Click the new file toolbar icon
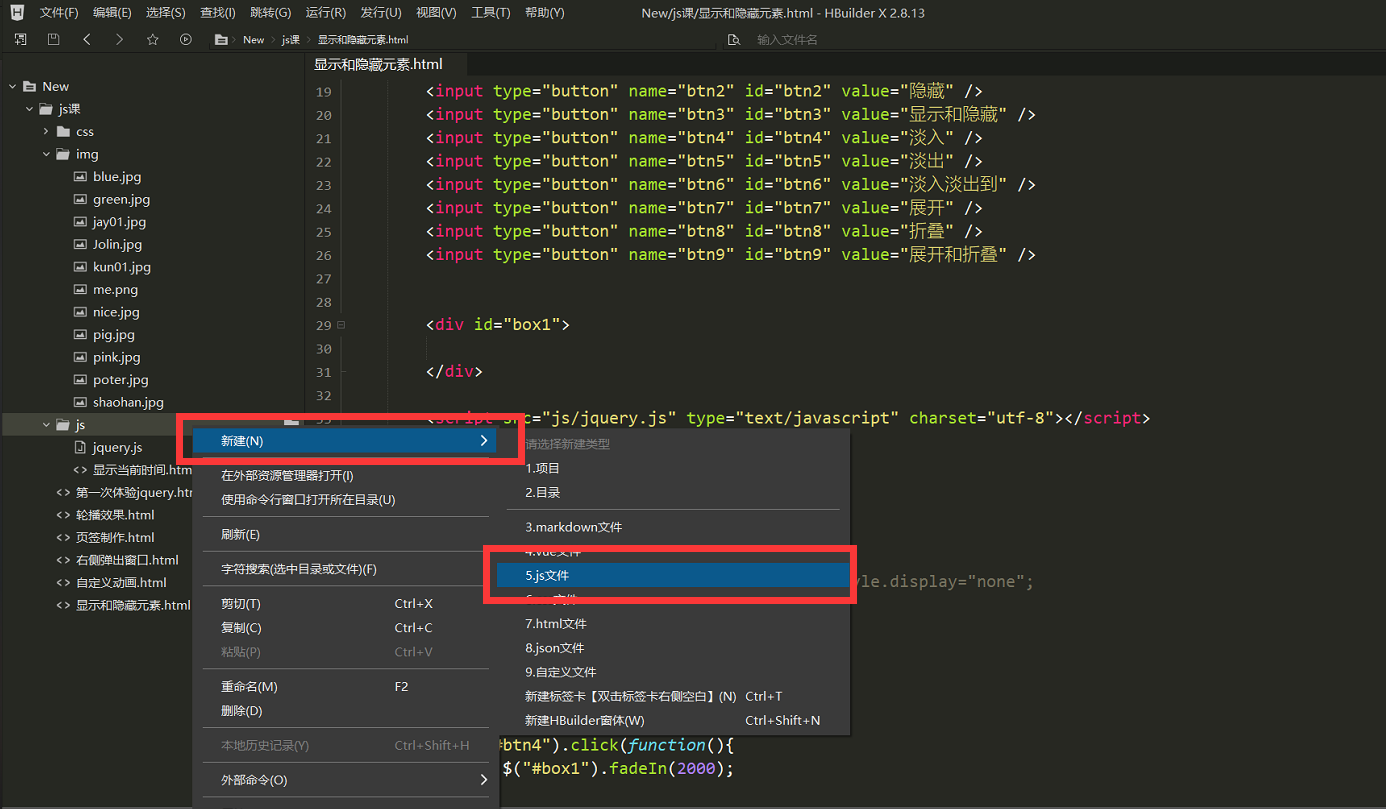Viewport: 1386px width, 809px height. (x=20, y=39)
